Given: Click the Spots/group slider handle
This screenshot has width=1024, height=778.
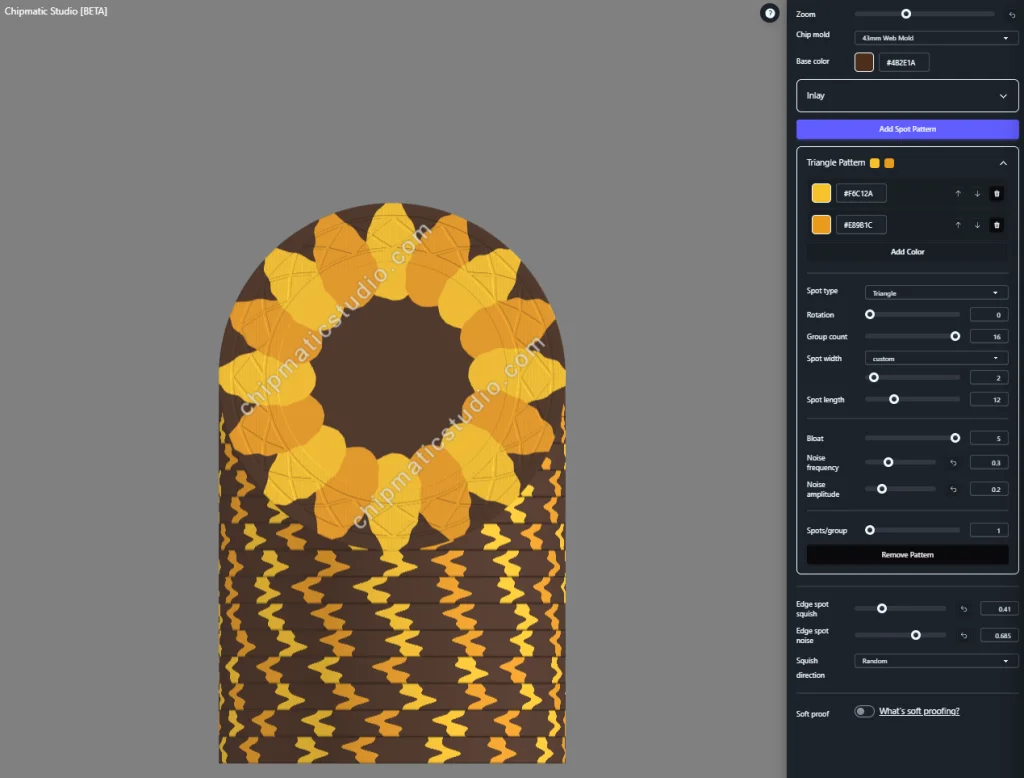Looking at the screenshot, I should 870,530.
